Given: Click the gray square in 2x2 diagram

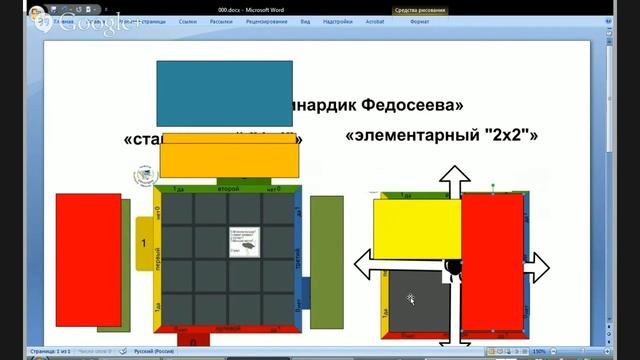Looking at the screenshot, I should (419, 302).
